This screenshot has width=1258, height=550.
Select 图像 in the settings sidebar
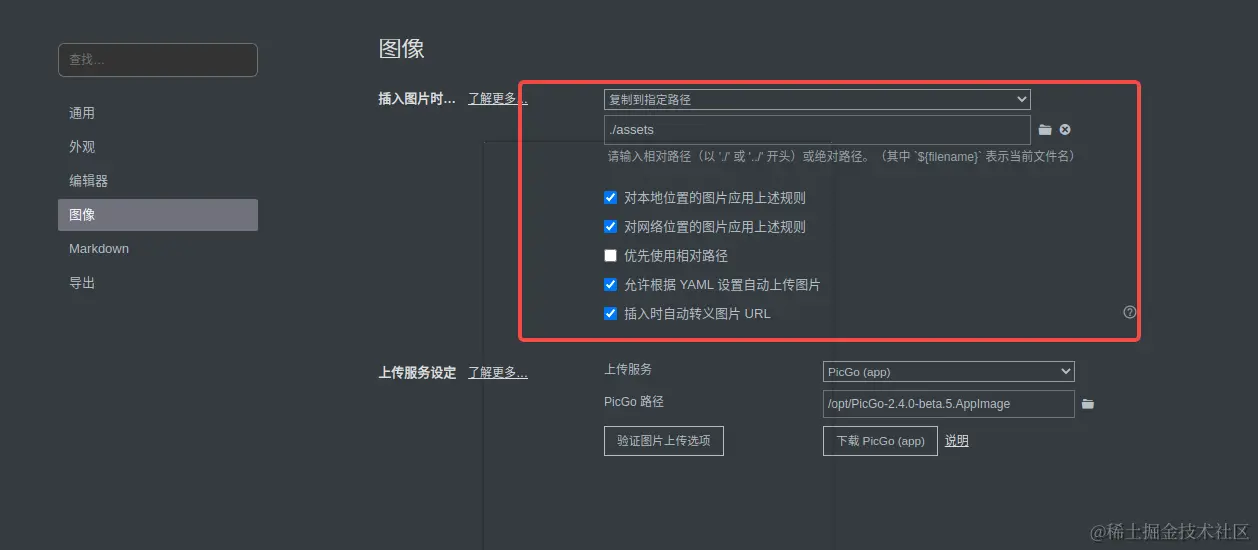click(158, 215)
